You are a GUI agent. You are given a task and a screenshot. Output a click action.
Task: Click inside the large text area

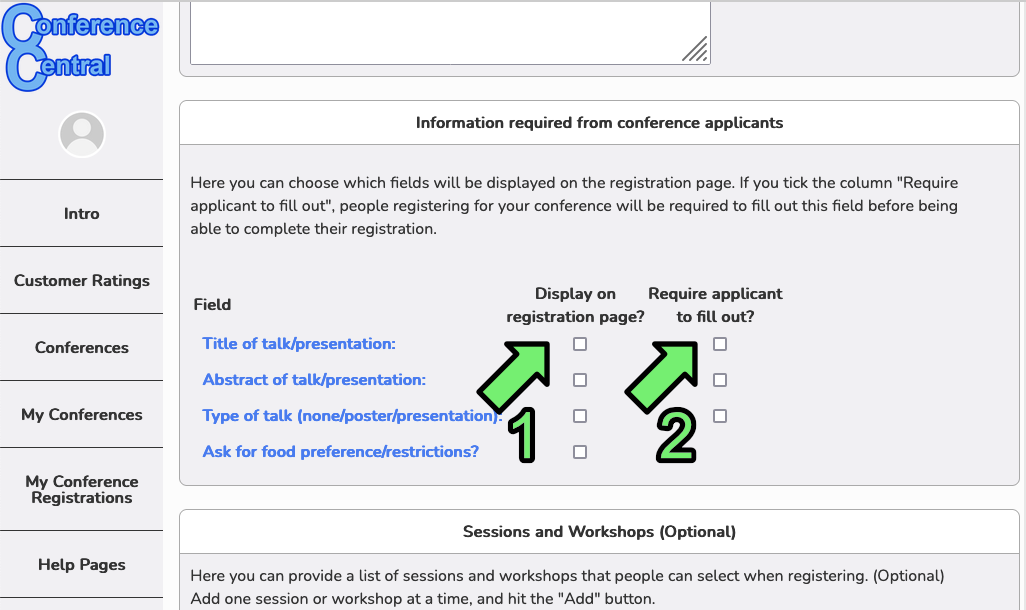click(x=450, y=33)
